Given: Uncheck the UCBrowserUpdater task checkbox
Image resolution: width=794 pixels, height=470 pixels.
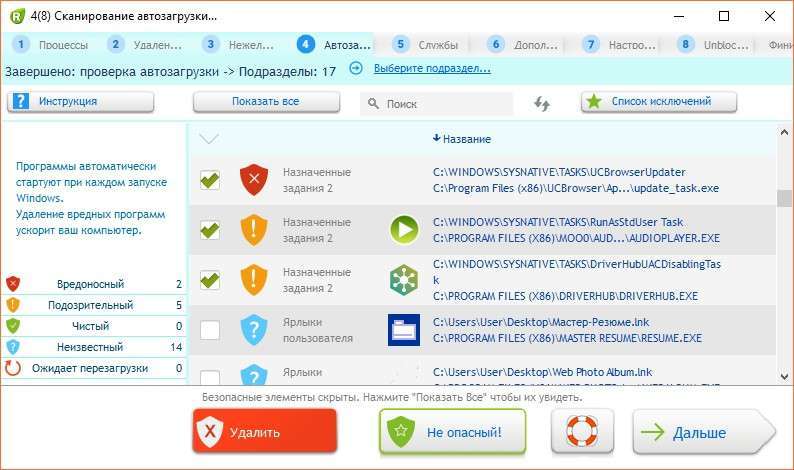Looking at the screenshot, I should pyautogui.click(x=210, y=180).
